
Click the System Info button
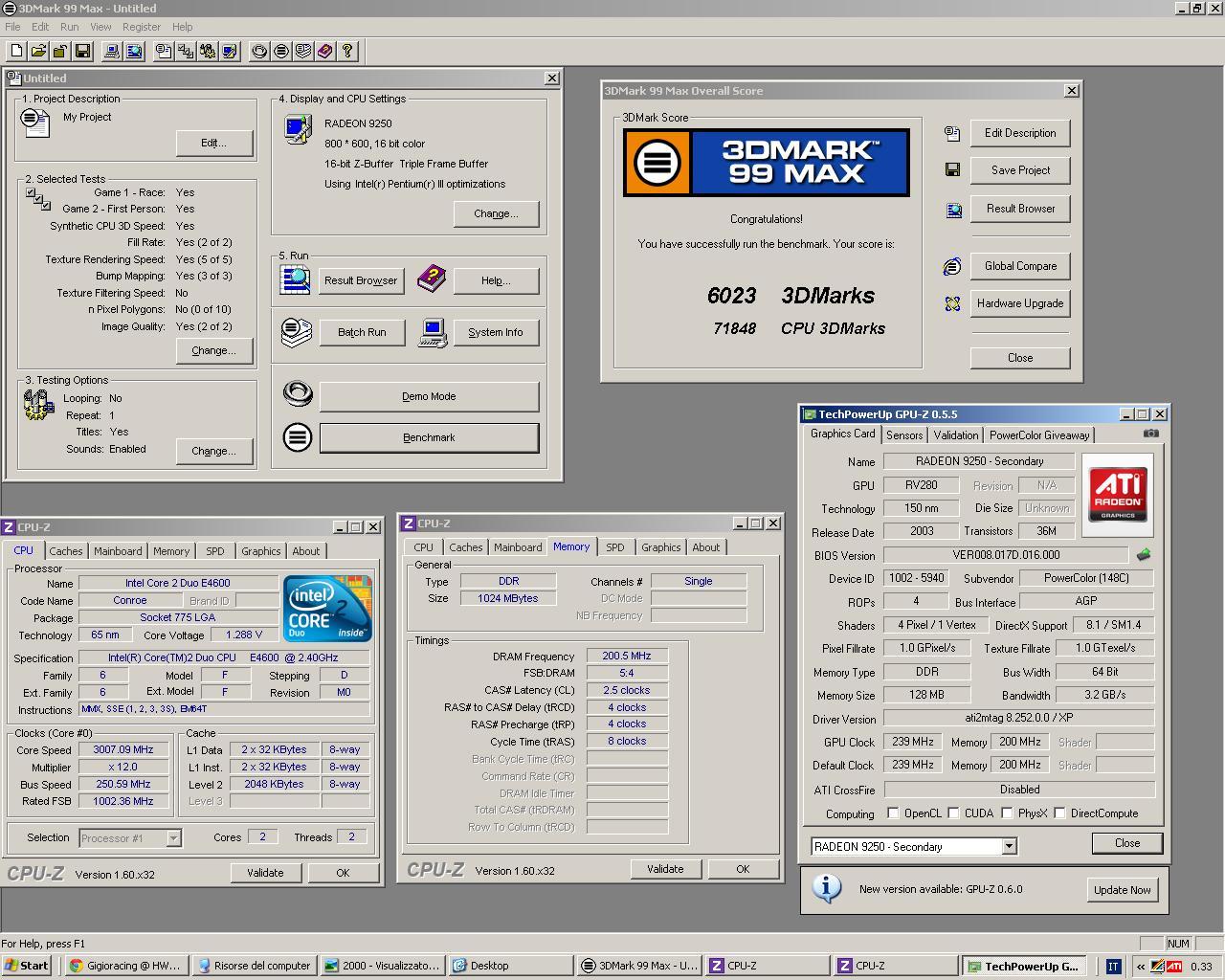[496, 332]
